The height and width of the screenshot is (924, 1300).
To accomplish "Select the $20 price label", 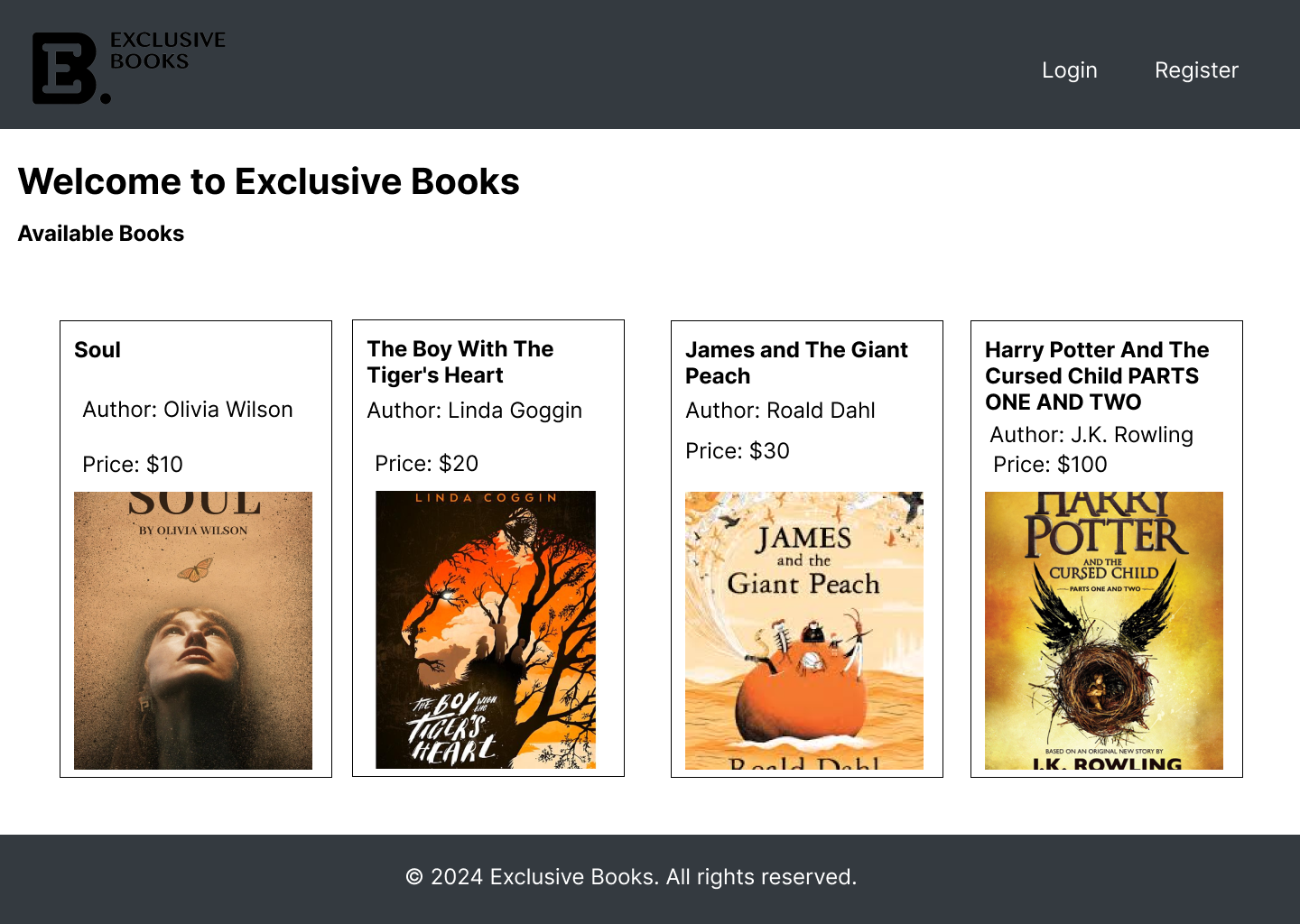I will pos(426,464).
